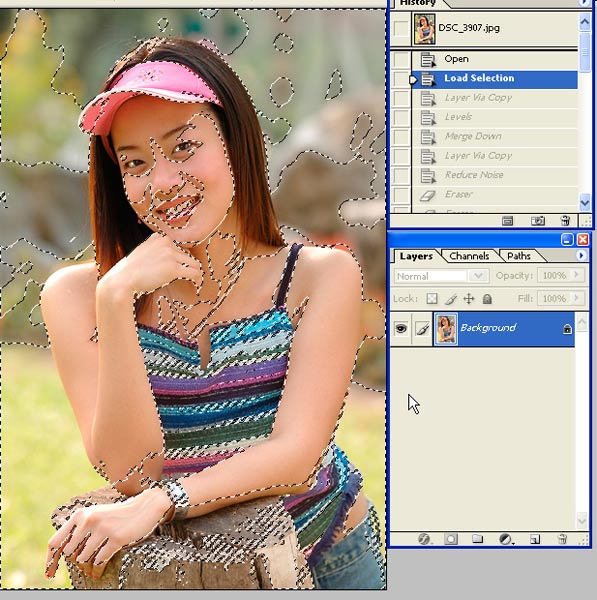Click the document icon of Levels state

[428, 117]
